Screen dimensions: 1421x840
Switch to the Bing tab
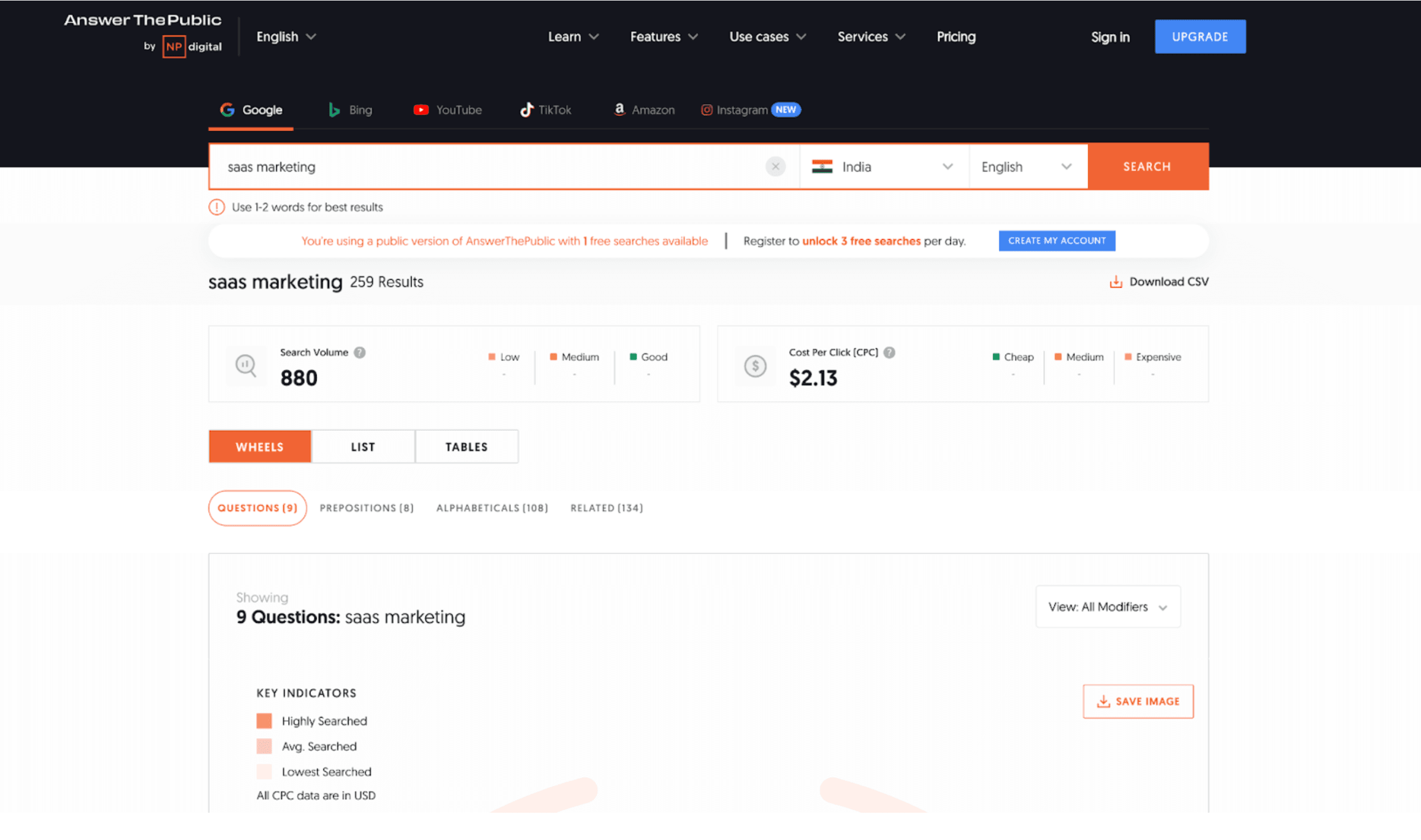pos(350,110)
